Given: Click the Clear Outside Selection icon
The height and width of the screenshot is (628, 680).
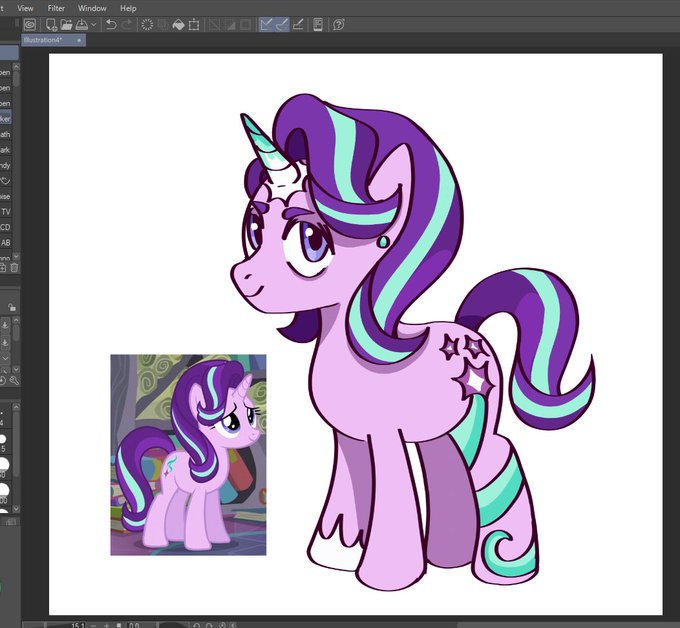Looking at the screenshot, I should [163, 24].
